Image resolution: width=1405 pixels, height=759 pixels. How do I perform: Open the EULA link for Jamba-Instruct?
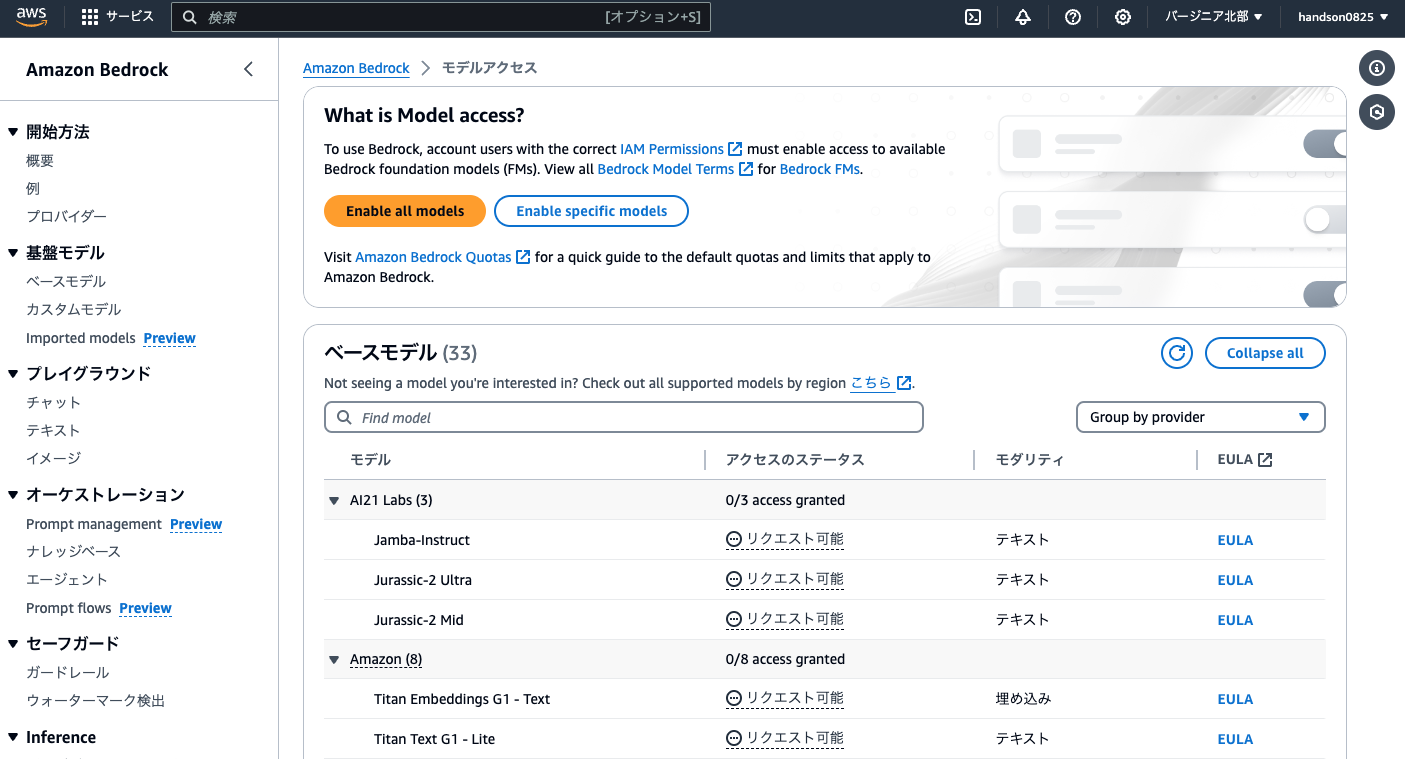pos(1235,540)
